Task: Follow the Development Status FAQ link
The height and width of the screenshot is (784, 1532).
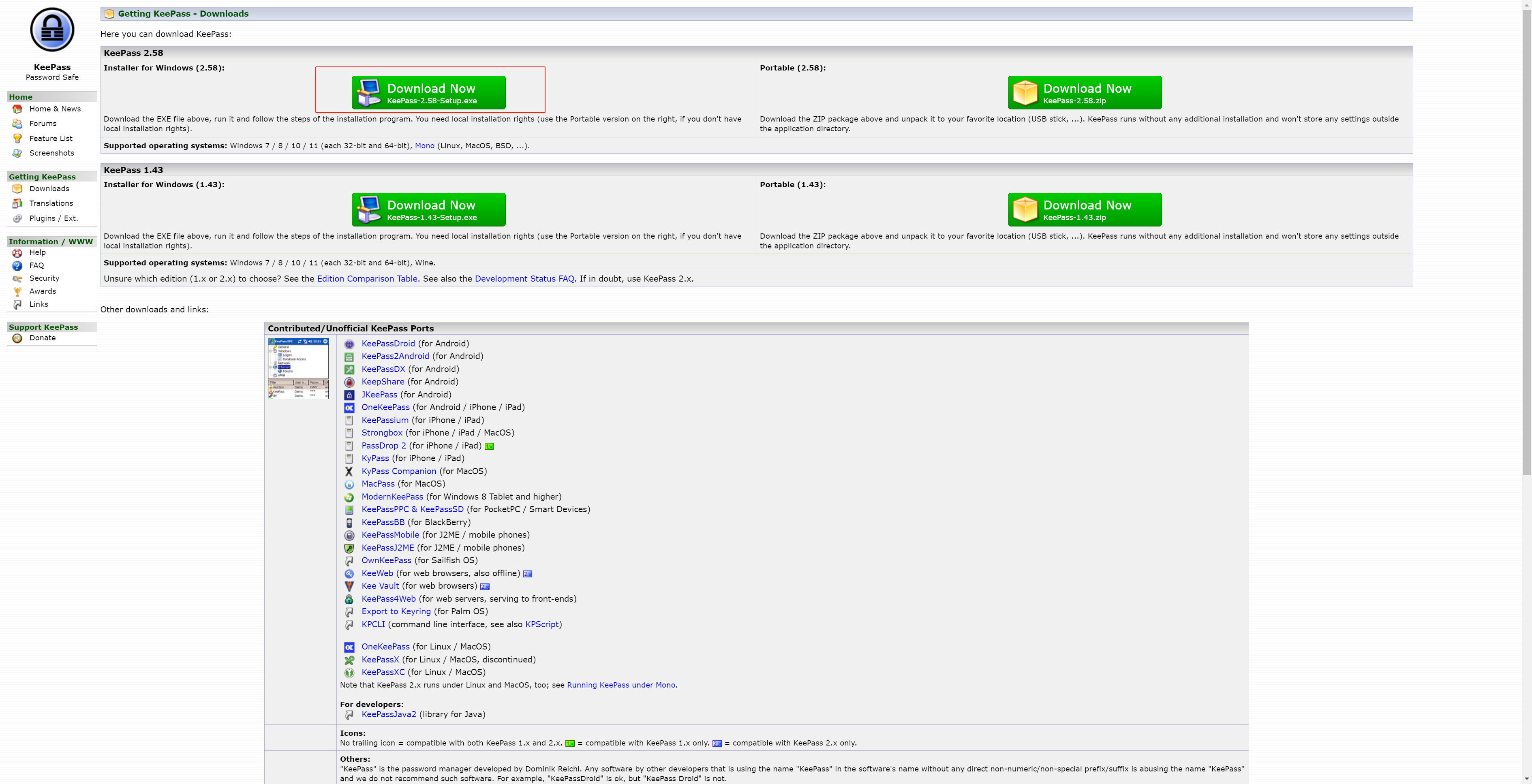Action: [x=524, y=279]
